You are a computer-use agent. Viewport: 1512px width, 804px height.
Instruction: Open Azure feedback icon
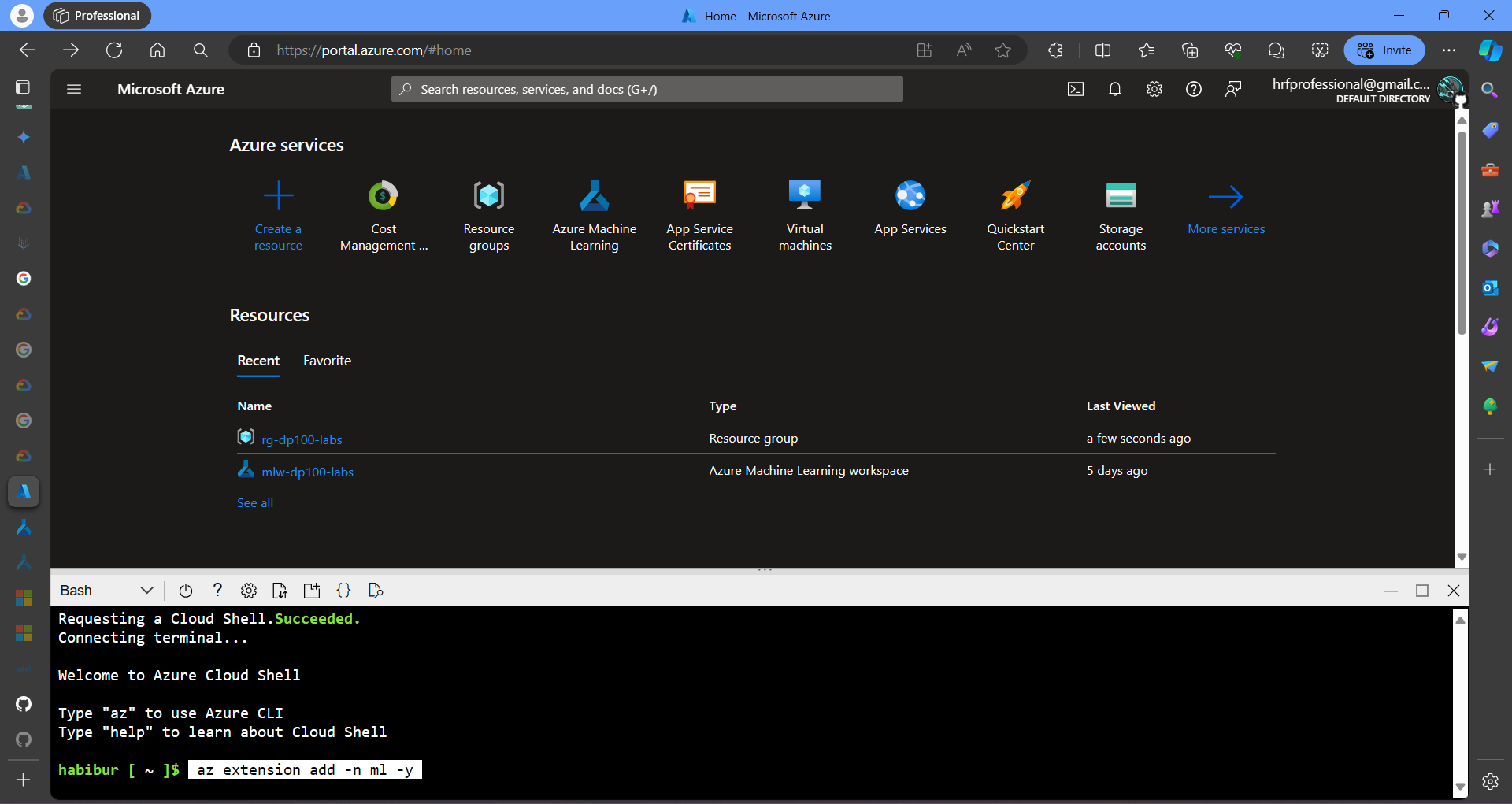1233,89
